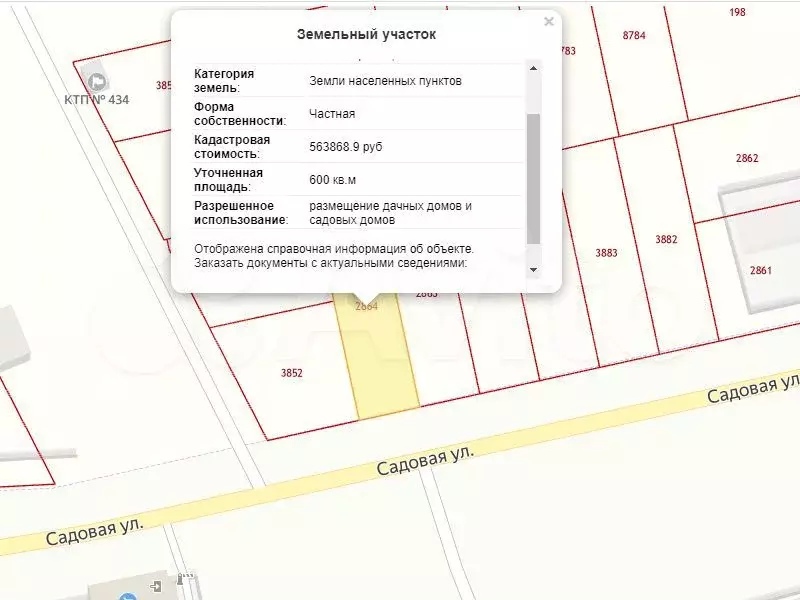Click the Частная ownership value
The height and width of the screenshot is (600, 800).
pyautogui.click(x=332, y=114)
